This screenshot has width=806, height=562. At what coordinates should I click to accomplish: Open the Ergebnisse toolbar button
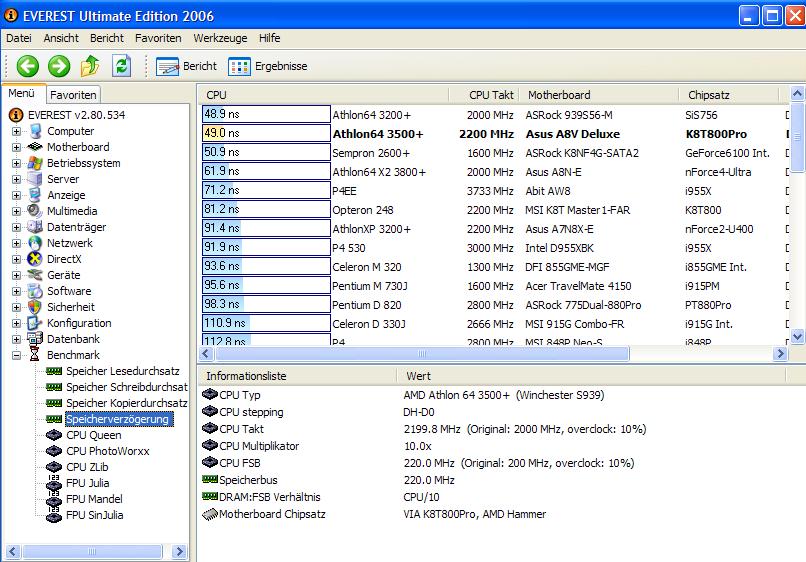(x=267, y=66)
